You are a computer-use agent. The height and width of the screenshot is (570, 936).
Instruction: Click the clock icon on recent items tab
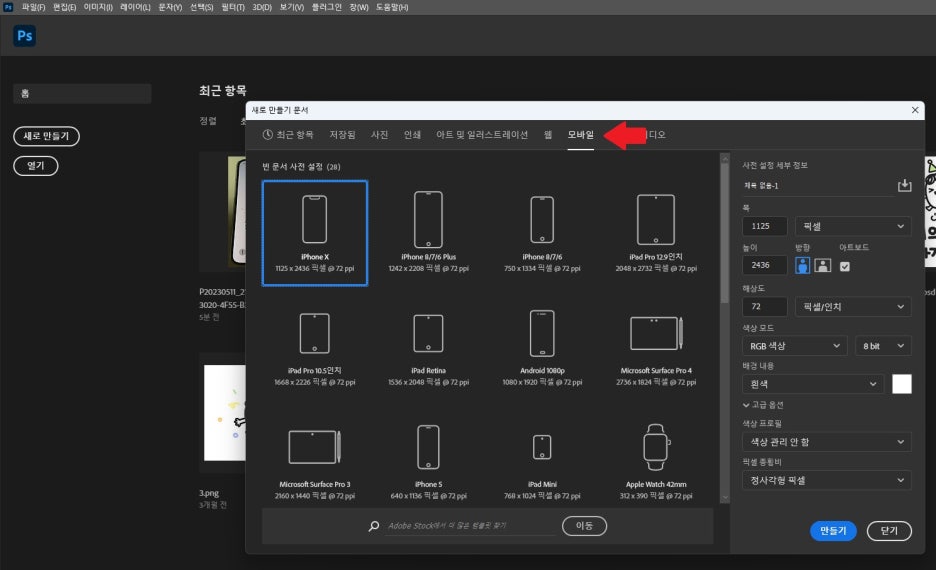267,135
